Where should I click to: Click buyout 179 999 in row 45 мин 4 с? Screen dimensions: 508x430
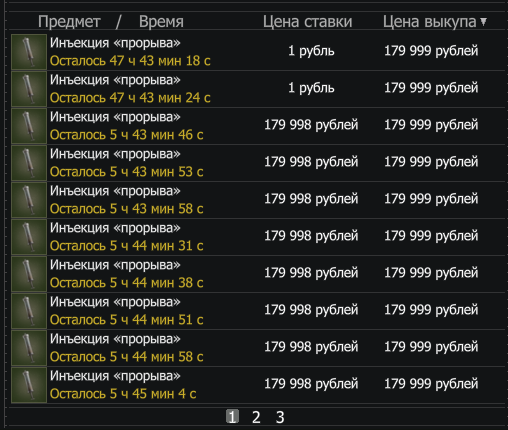click(431, 384)
